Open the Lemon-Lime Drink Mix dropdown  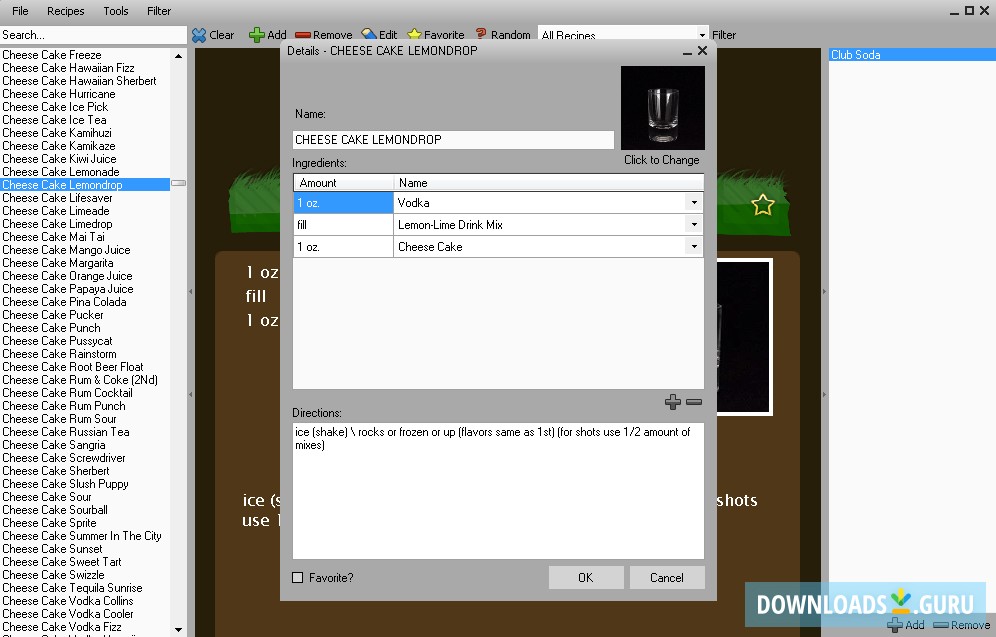694,224
